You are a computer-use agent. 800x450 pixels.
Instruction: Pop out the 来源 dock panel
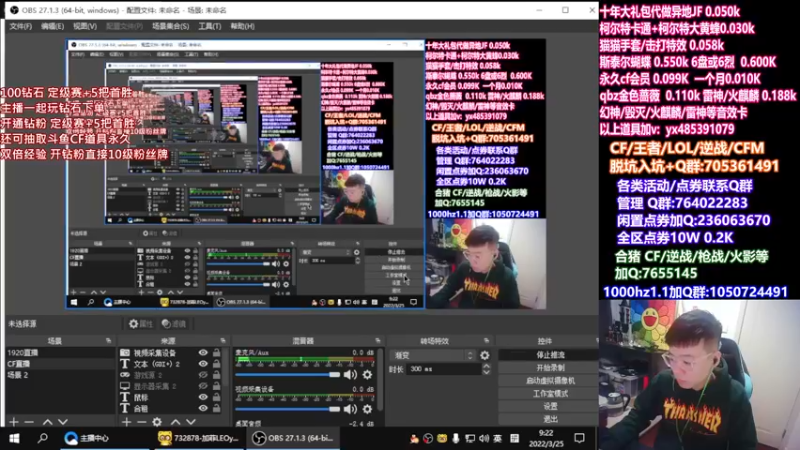point(223,340)
